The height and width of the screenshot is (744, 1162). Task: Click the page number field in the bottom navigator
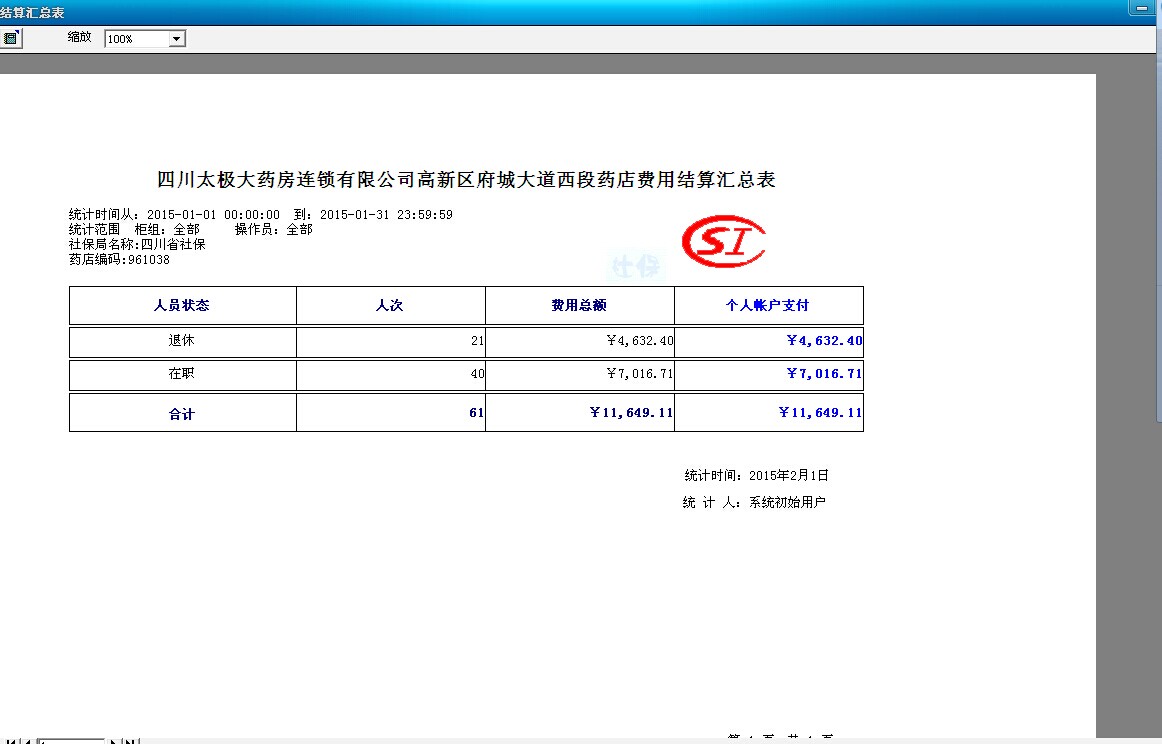pos(71,740)
